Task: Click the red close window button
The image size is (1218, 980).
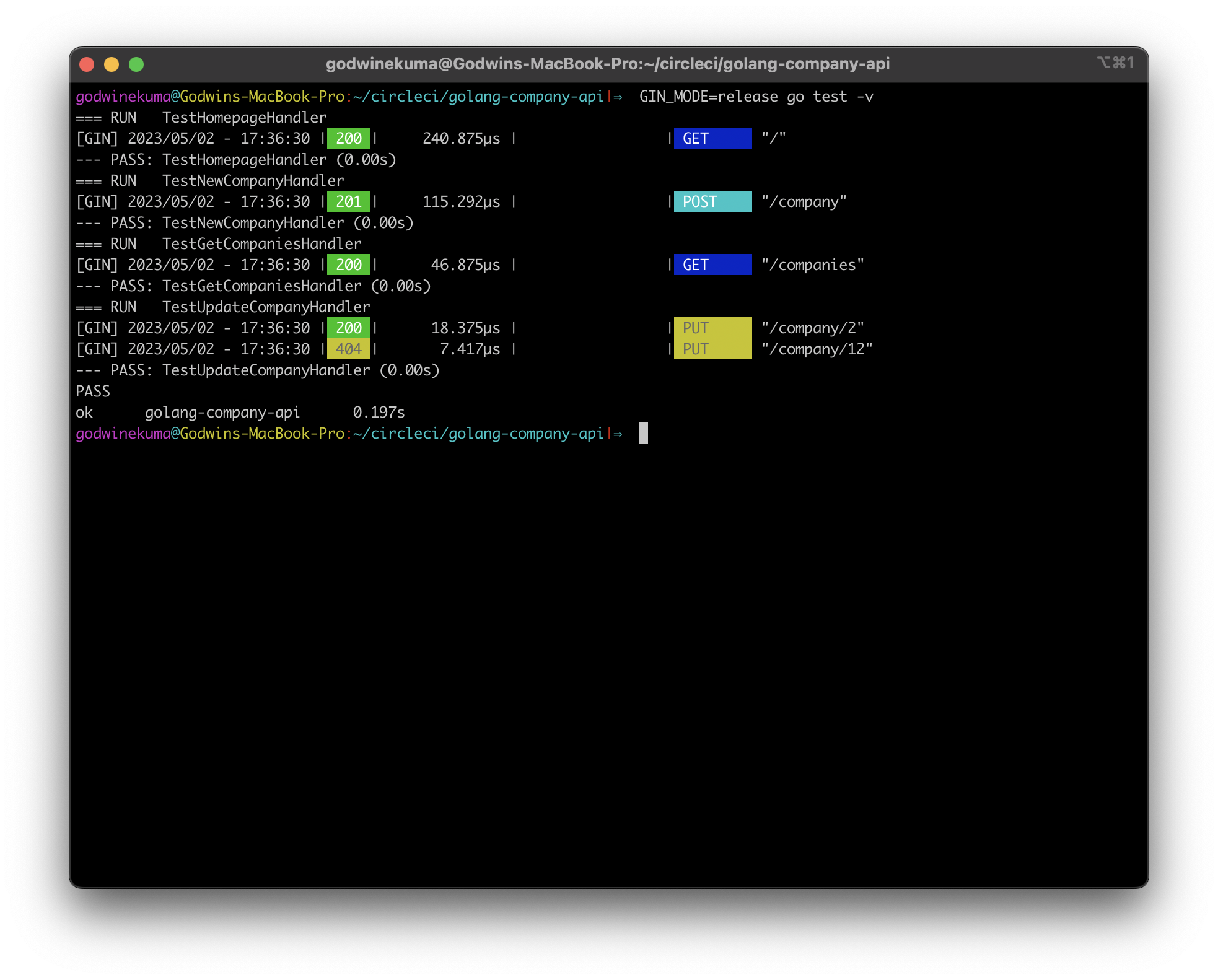Action: coord(87,64)
